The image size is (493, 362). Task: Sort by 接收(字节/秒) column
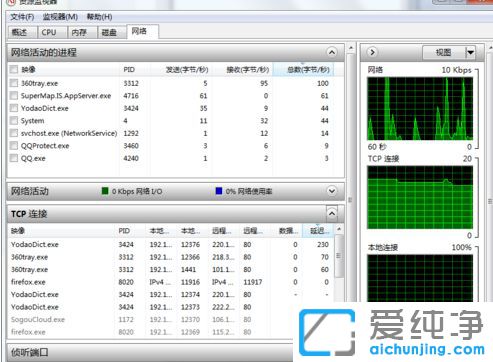[x=242, y=69]
